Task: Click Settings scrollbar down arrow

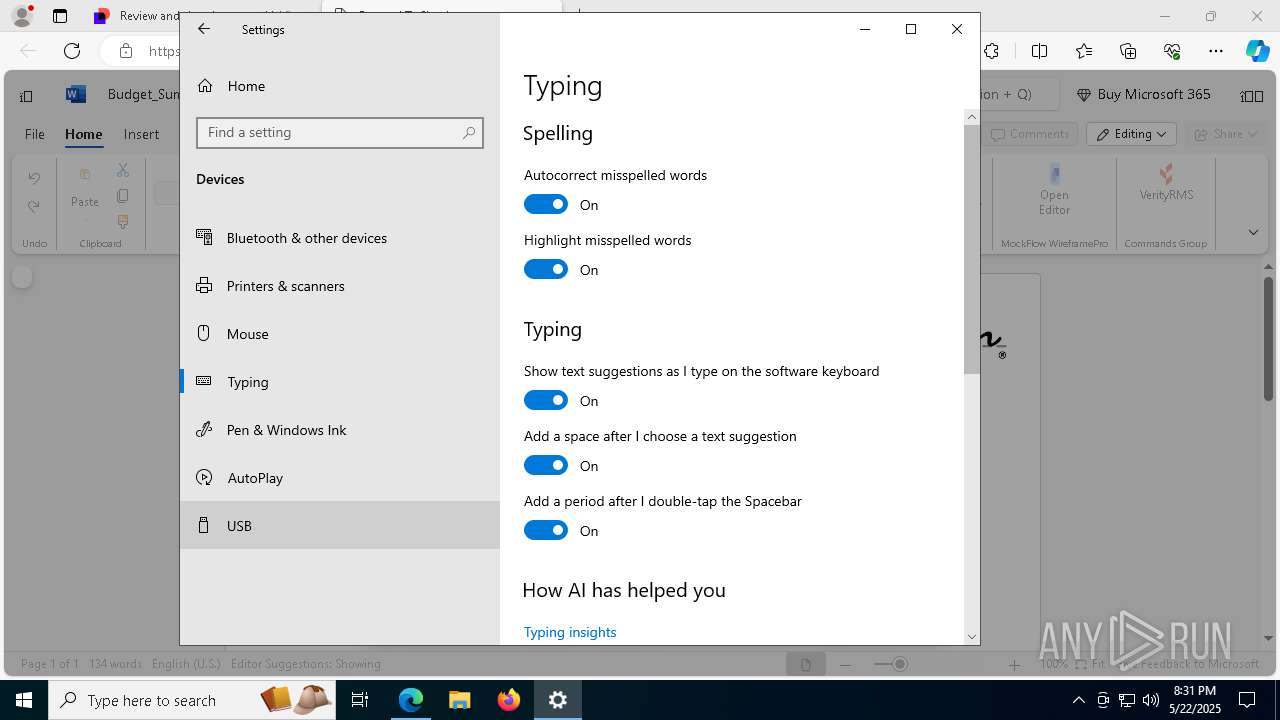Action: (971, 636)
